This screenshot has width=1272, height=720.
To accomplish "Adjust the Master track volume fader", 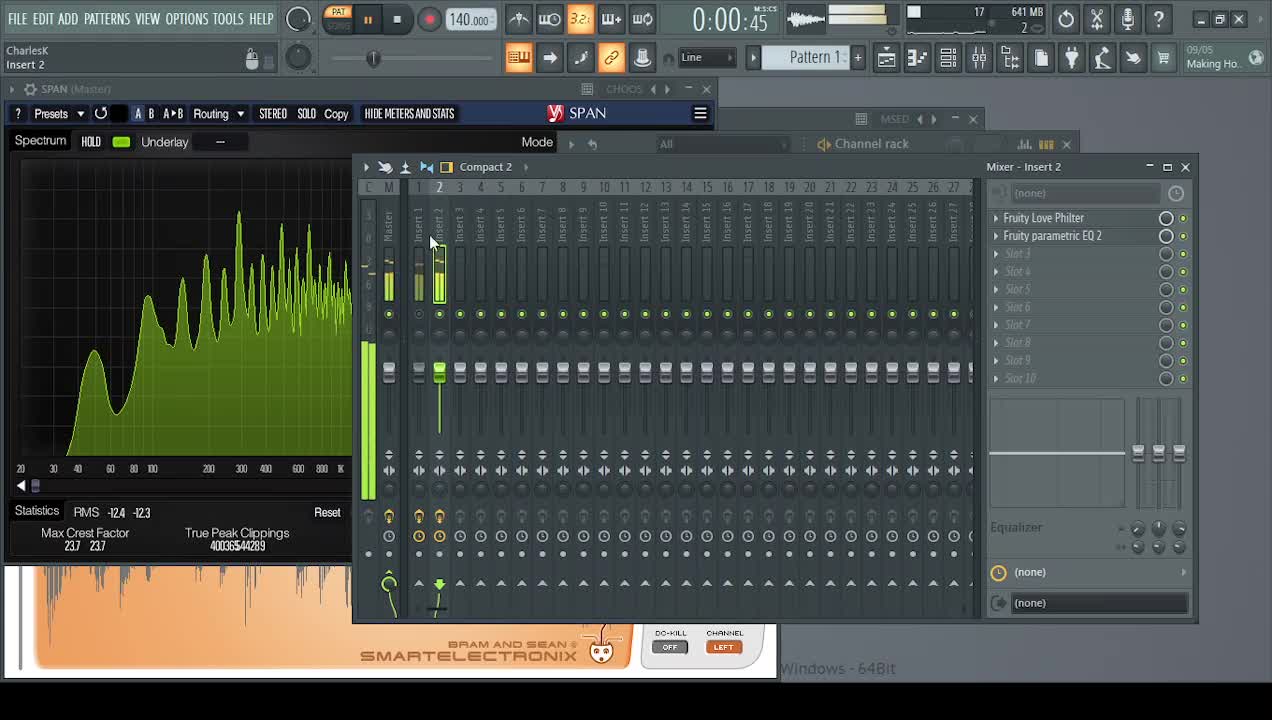I will click(x=389, y=372).
